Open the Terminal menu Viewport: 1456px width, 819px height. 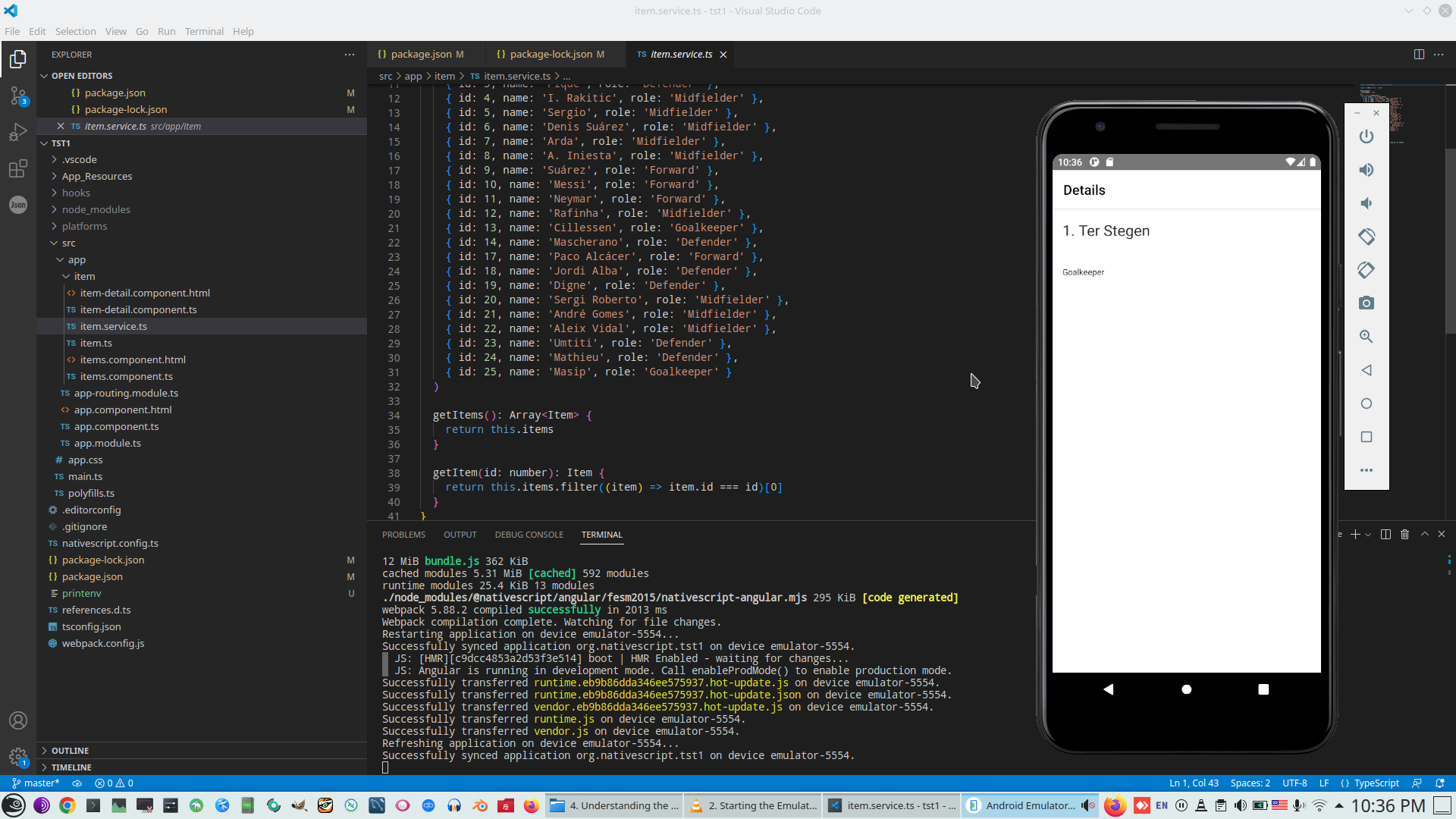[203, 31]
